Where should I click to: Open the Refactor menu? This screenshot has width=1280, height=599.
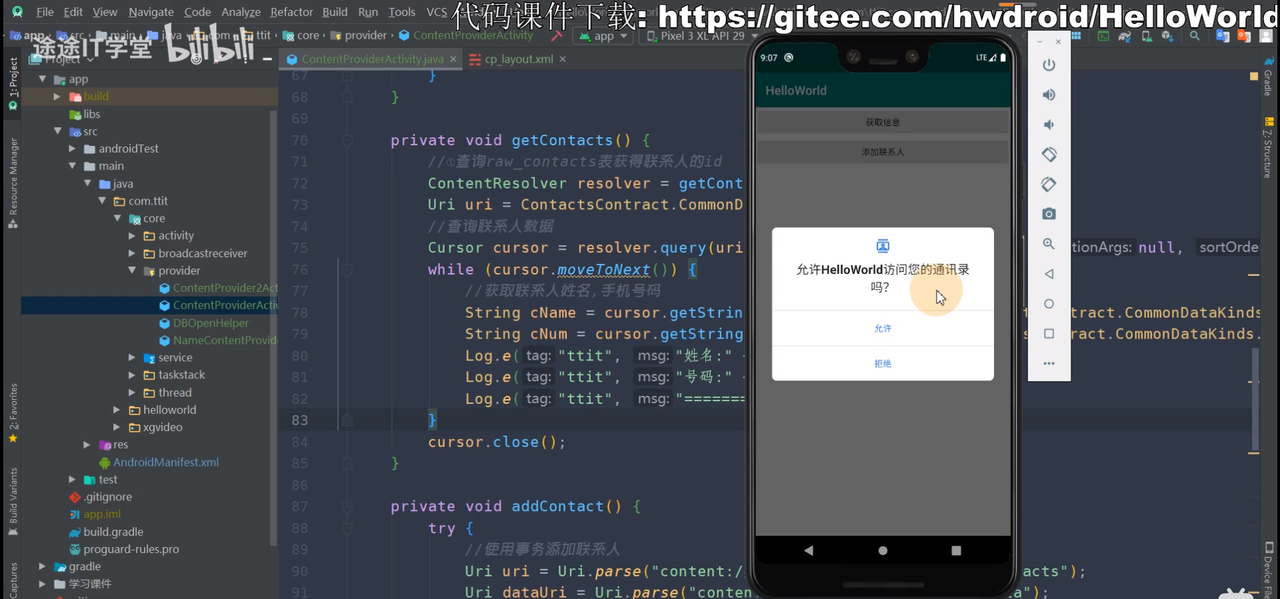[291, 12]
